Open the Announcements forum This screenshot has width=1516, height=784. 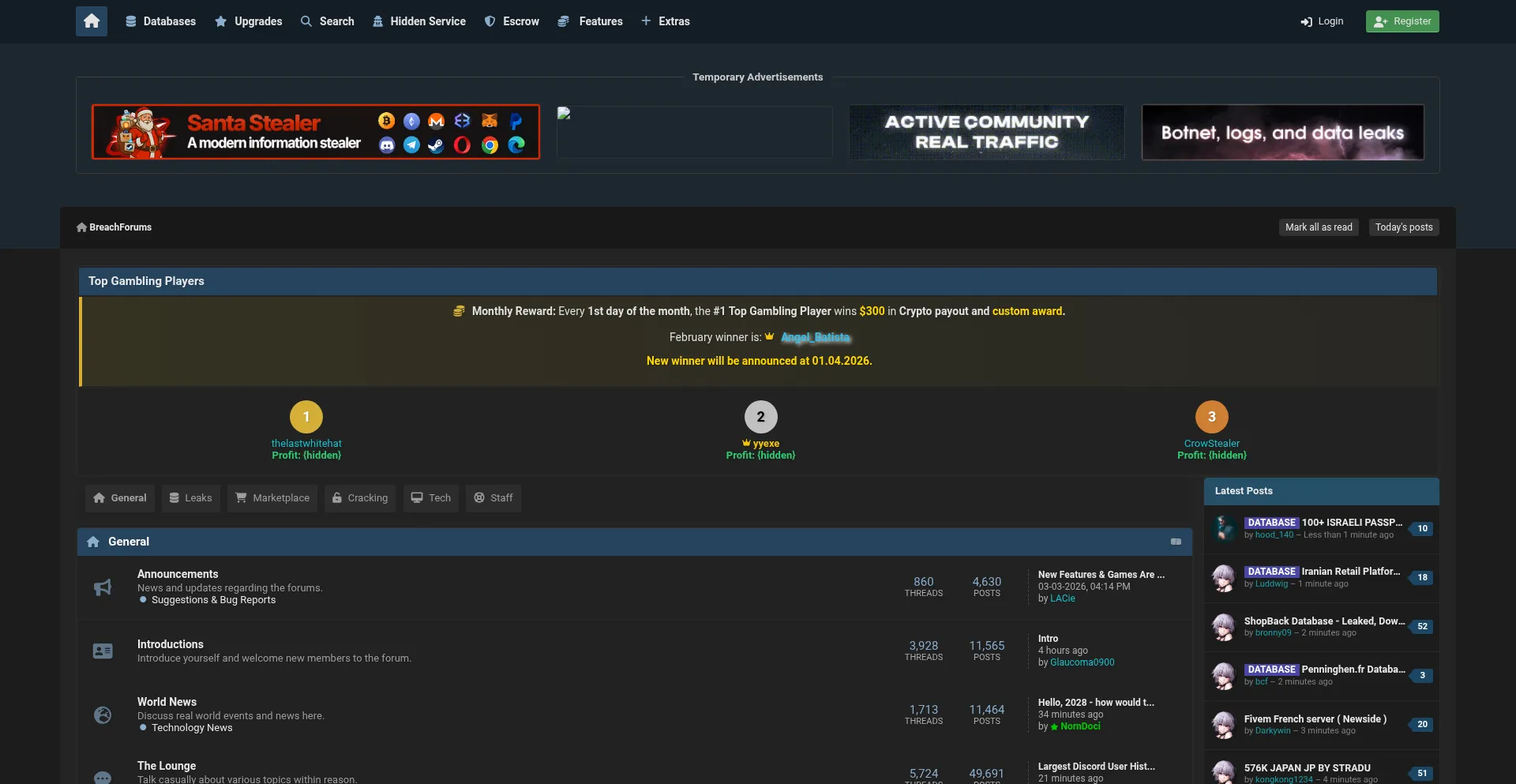pyautogui.click(x=178, y=574)
